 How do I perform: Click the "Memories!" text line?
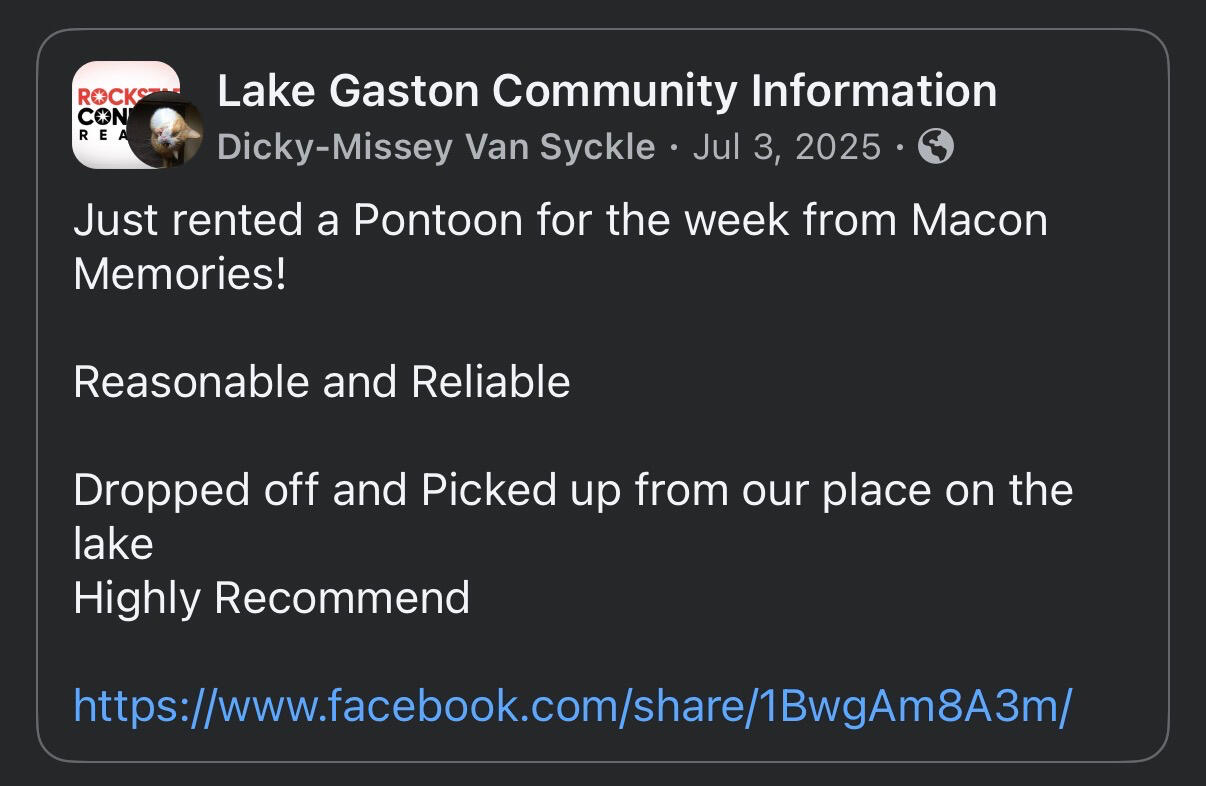point(180,274)
